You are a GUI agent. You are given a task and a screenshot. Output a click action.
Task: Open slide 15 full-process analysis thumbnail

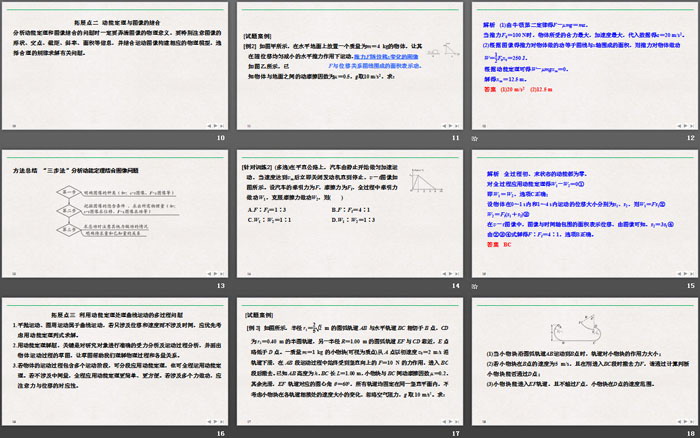click(582, 212)
